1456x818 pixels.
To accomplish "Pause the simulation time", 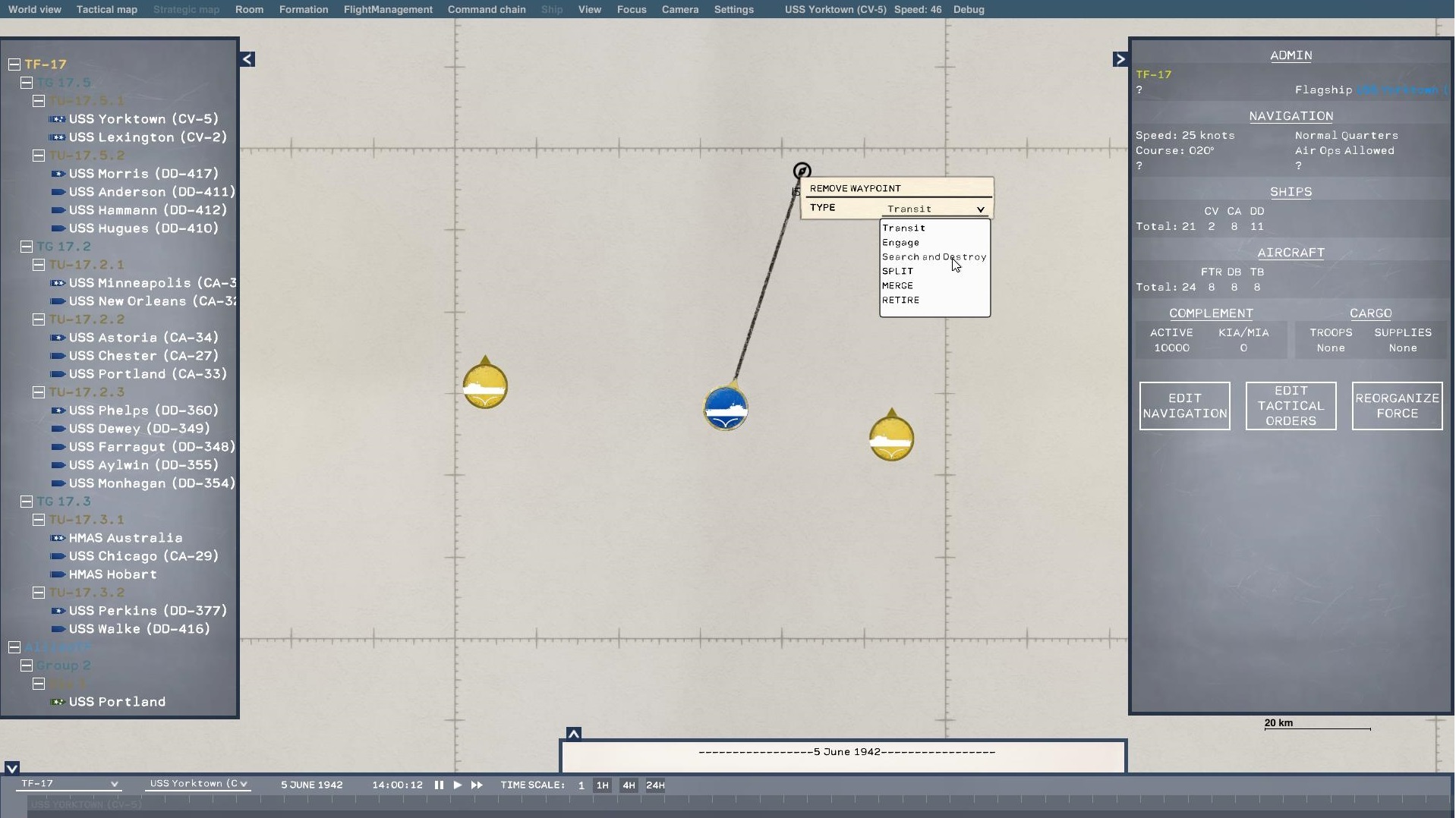I will pos(439,785).
